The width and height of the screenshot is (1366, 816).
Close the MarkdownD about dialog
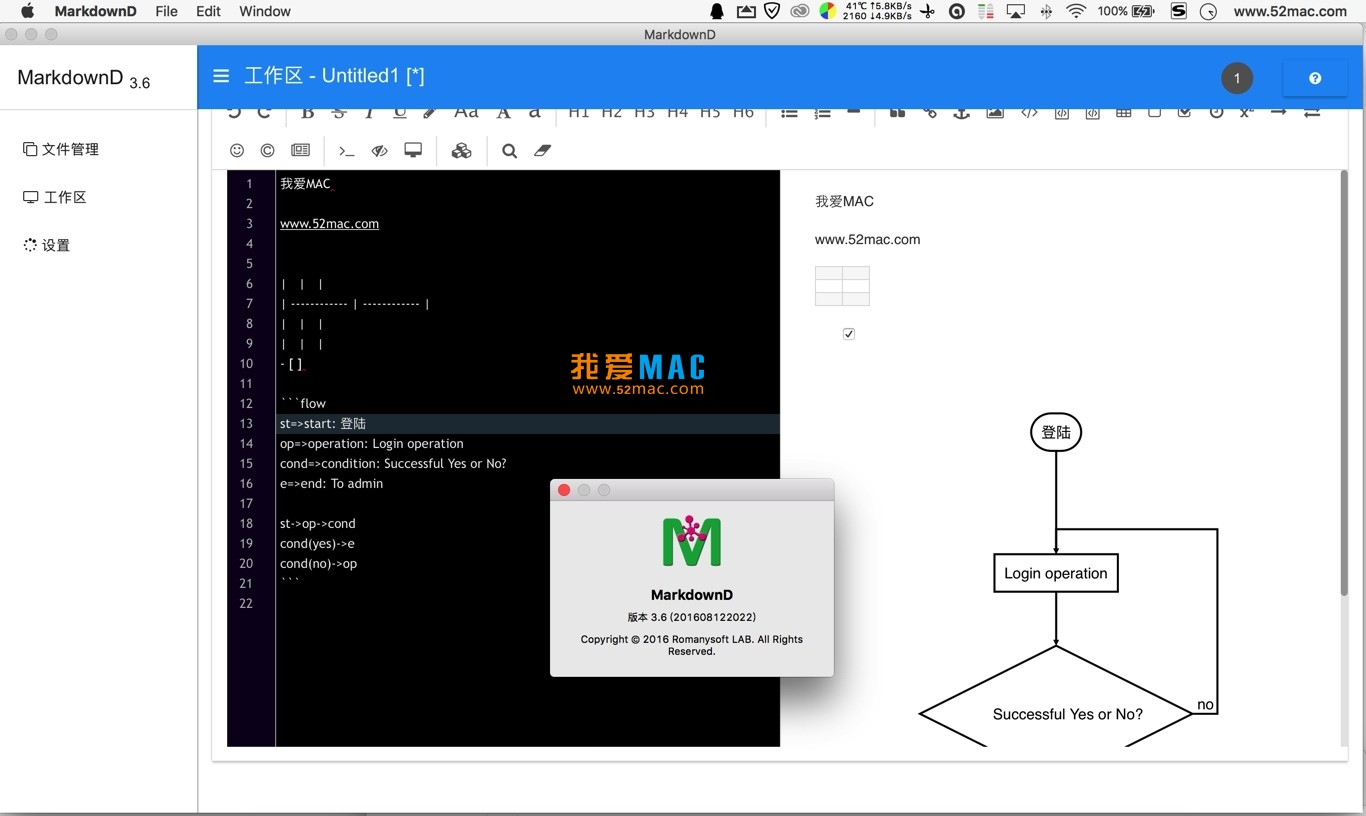point(564,490)
